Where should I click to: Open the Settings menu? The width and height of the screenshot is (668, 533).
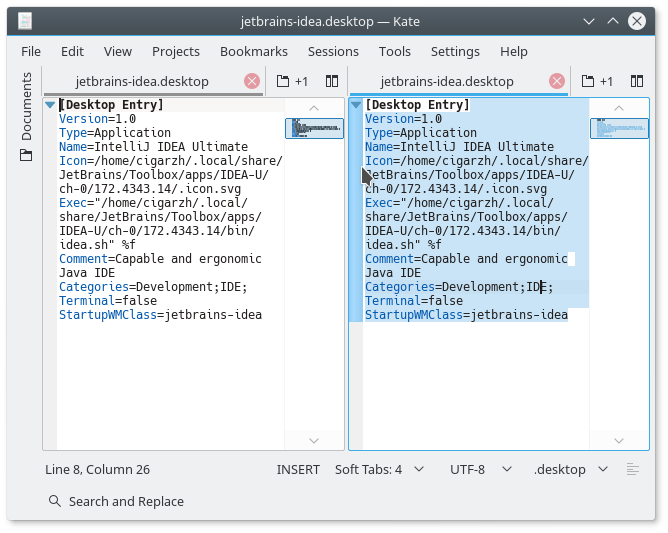click(455, 52)
